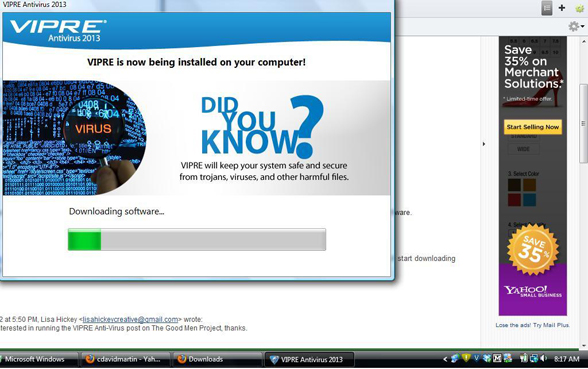Click the battery power tray icon

[524, 358]
